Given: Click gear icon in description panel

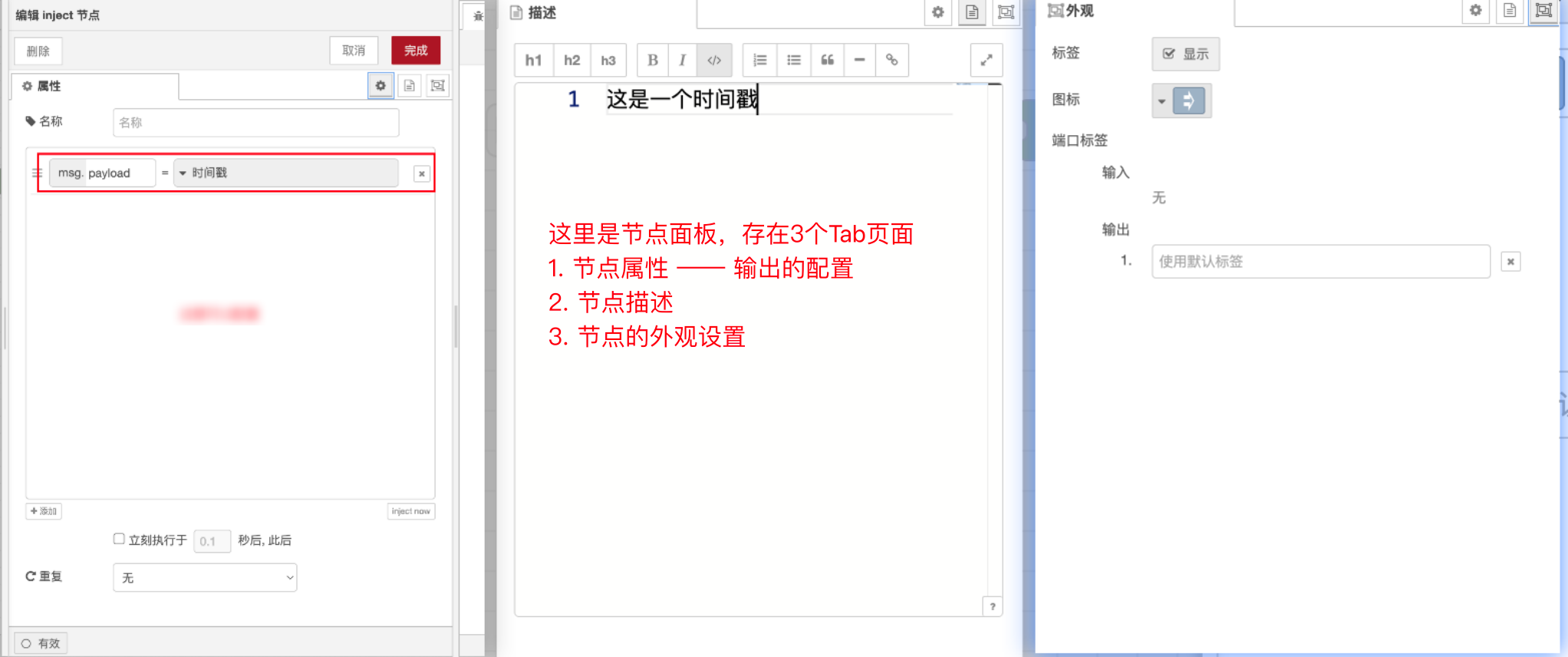Looking at the screenshot, I should pyautogui.click(x=937, y=12).
